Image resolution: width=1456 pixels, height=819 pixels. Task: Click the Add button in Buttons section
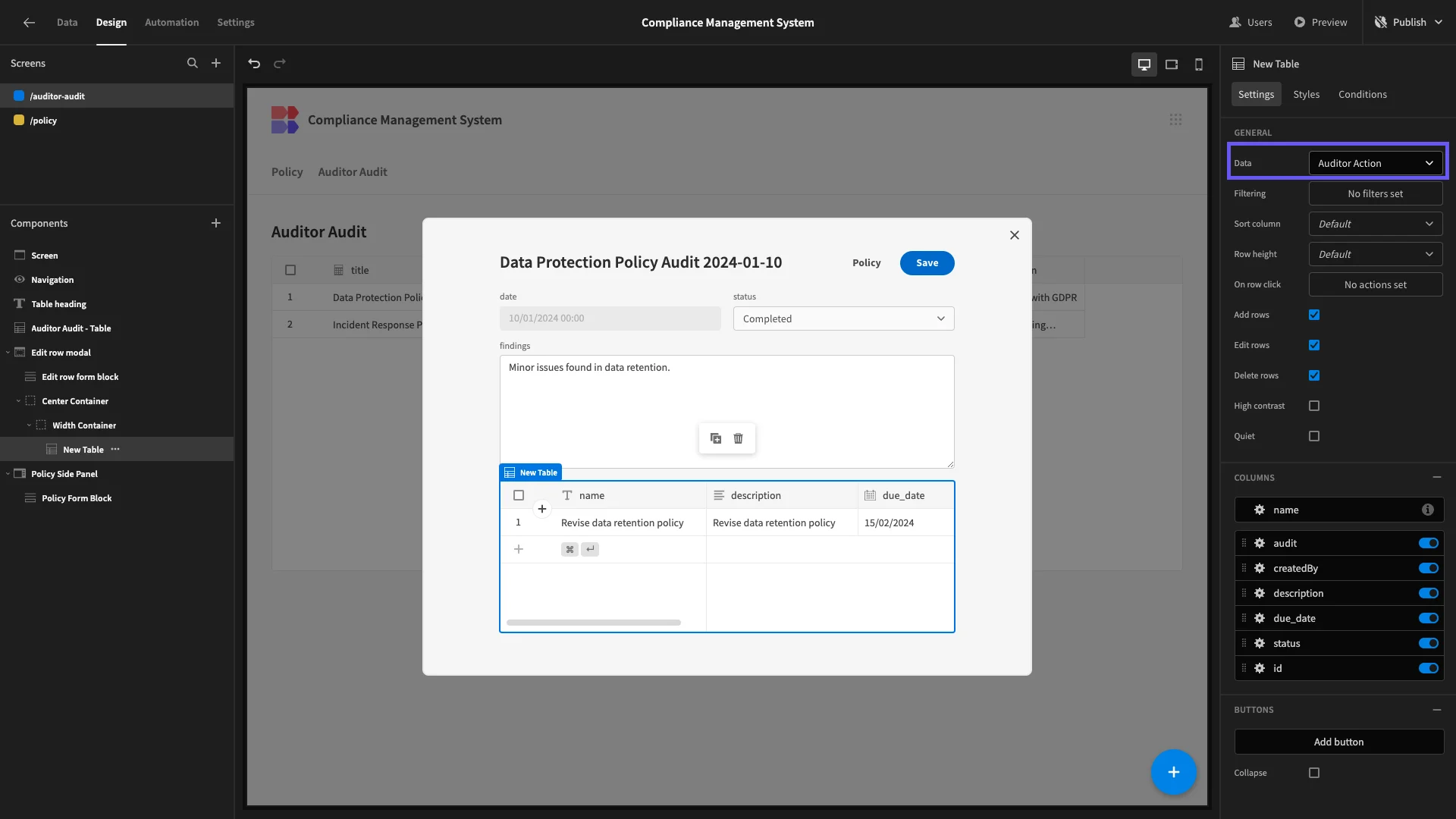(1338, 742)
